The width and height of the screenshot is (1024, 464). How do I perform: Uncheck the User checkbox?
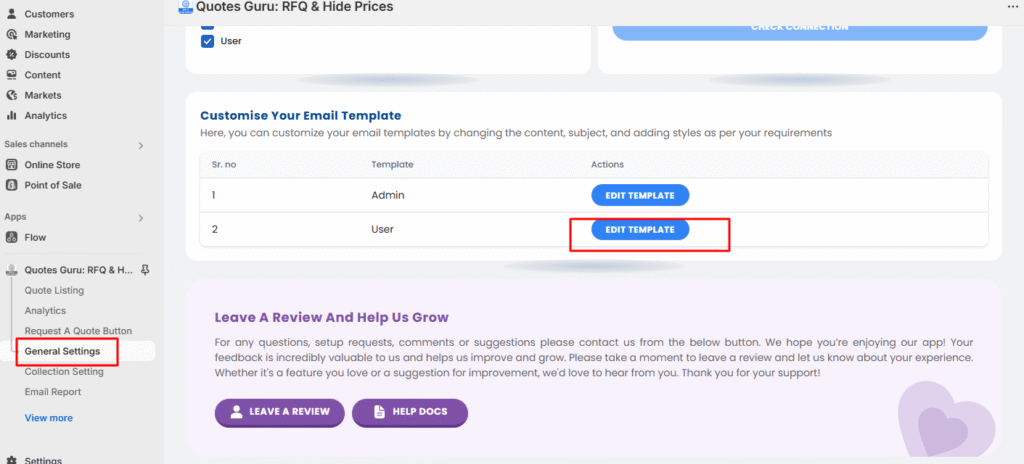pos(208,41)
